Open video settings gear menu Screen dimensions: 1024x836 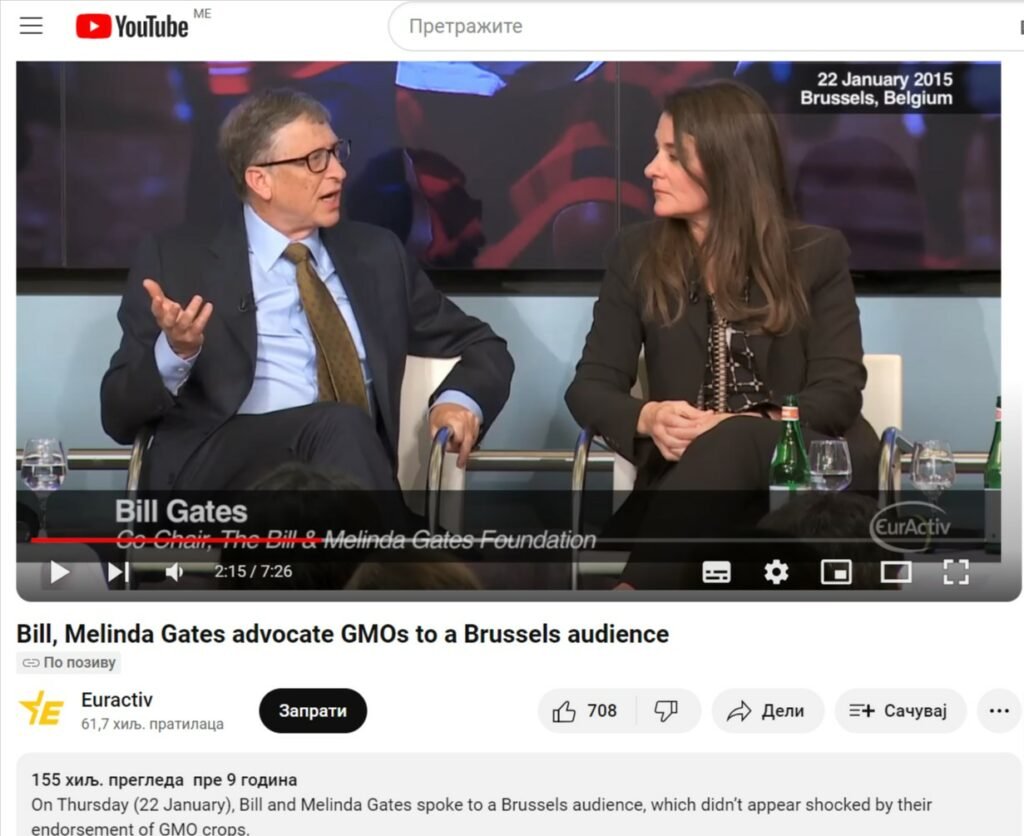tap(776, 573)
